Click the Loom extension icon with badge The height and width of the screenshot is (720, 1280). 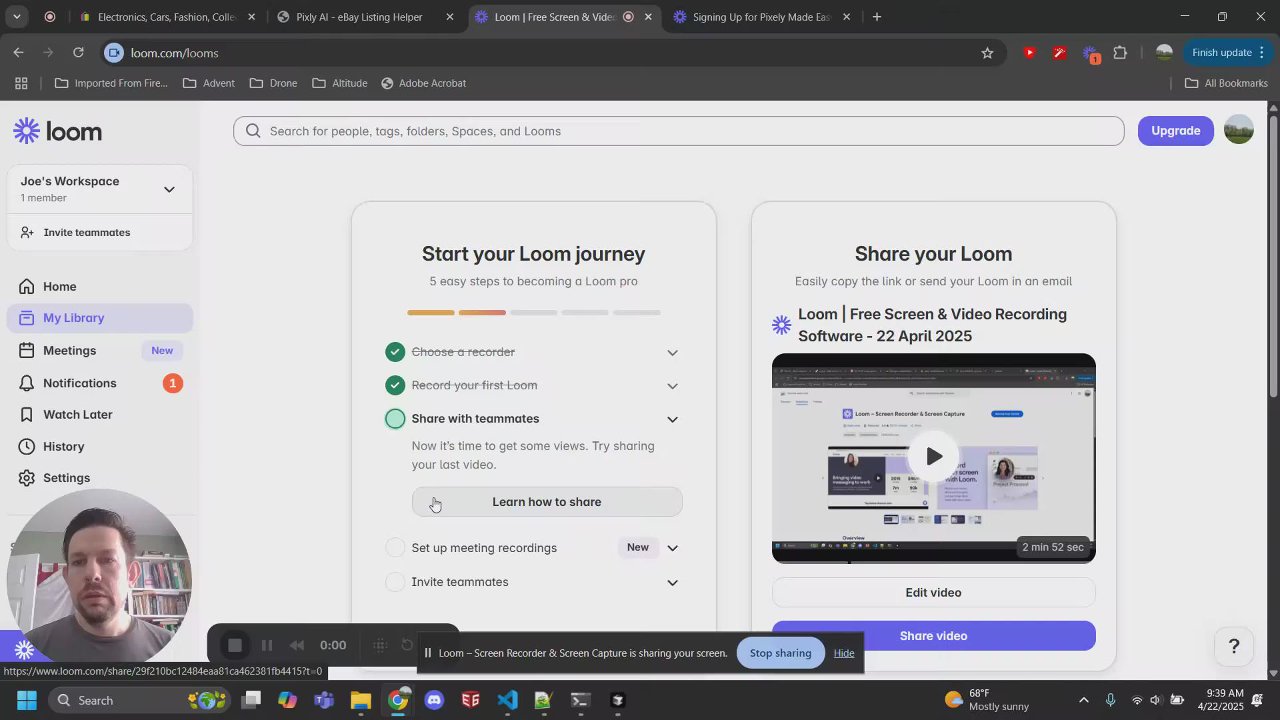[1090, 54]
